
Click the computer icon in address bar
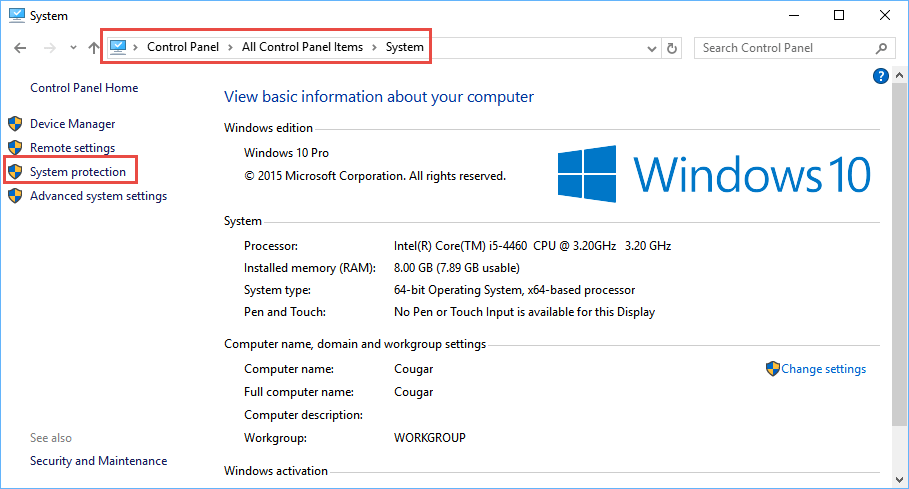pyautogui.click(x=118, y=47)
